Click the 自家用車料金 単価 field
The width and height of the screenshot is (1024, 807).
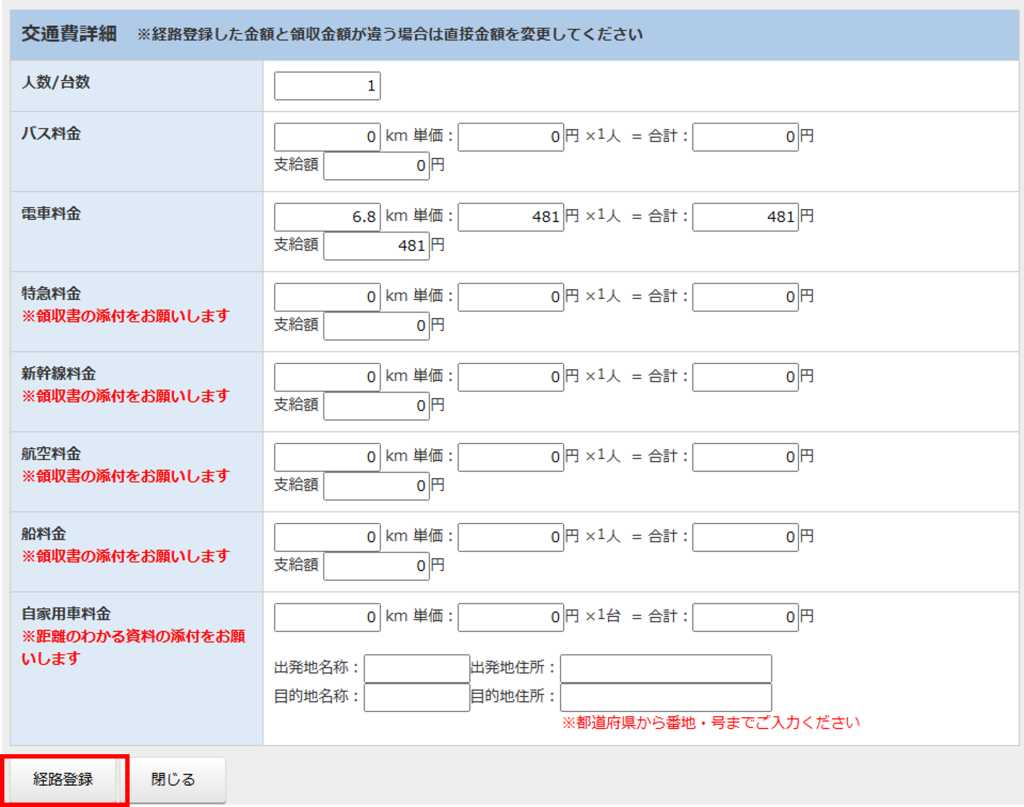coord(511,617)
